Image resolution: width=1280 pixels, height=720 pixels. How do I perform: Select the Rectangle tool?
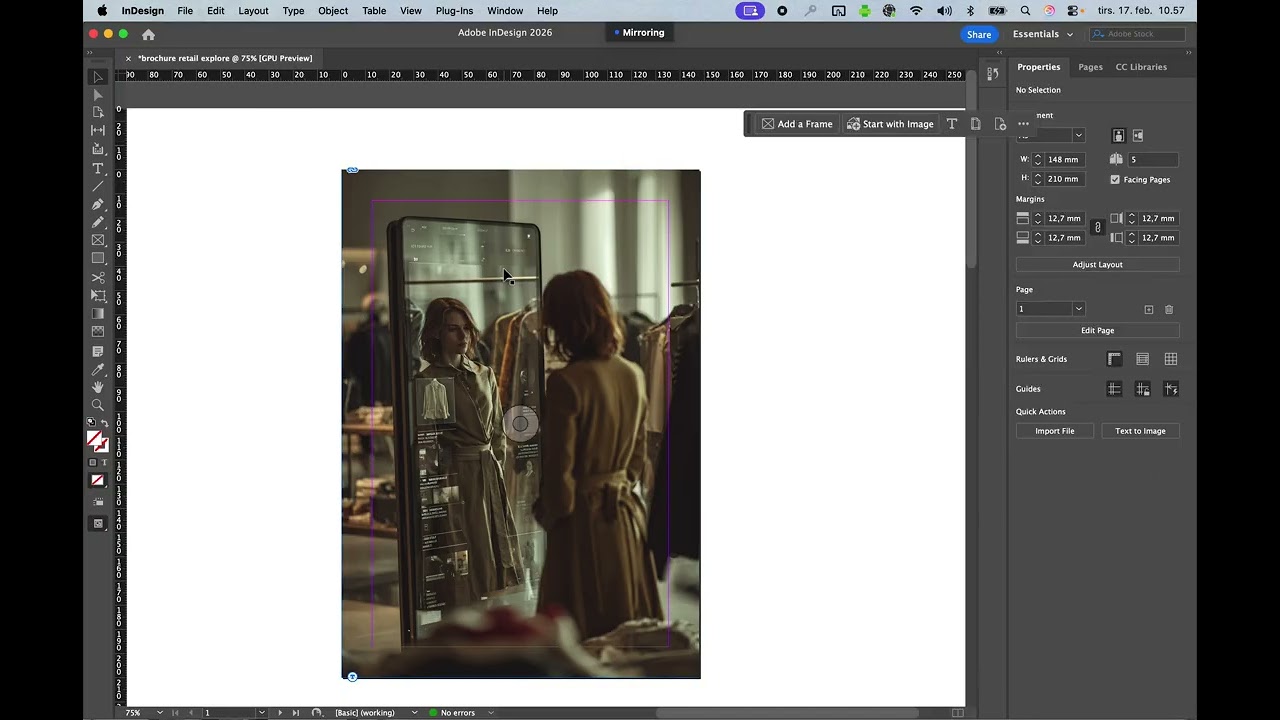(98, 259)
